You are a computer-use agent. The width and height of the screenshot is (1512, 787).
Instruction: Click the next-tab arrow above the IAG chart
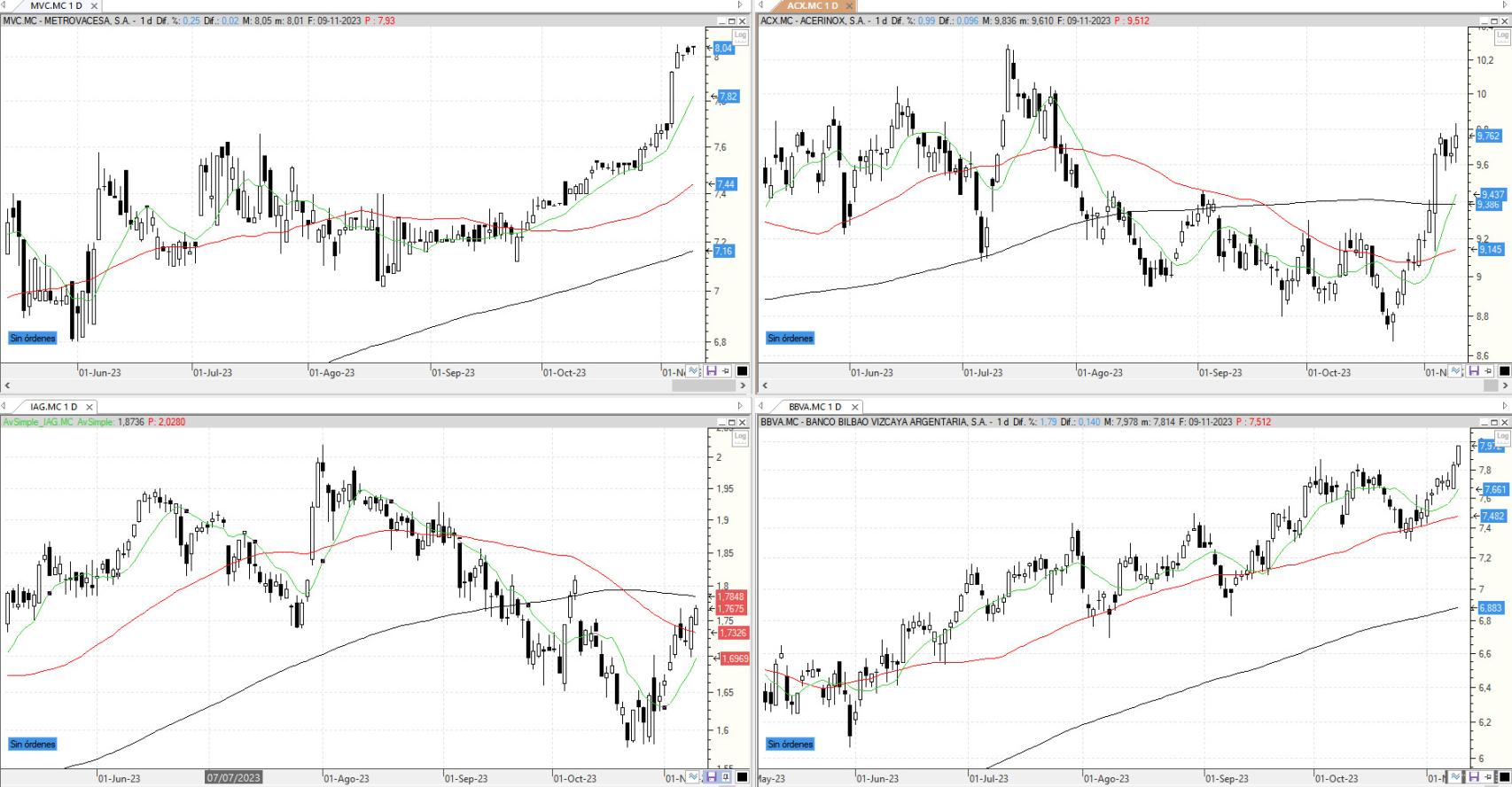[x=740, y=407]
